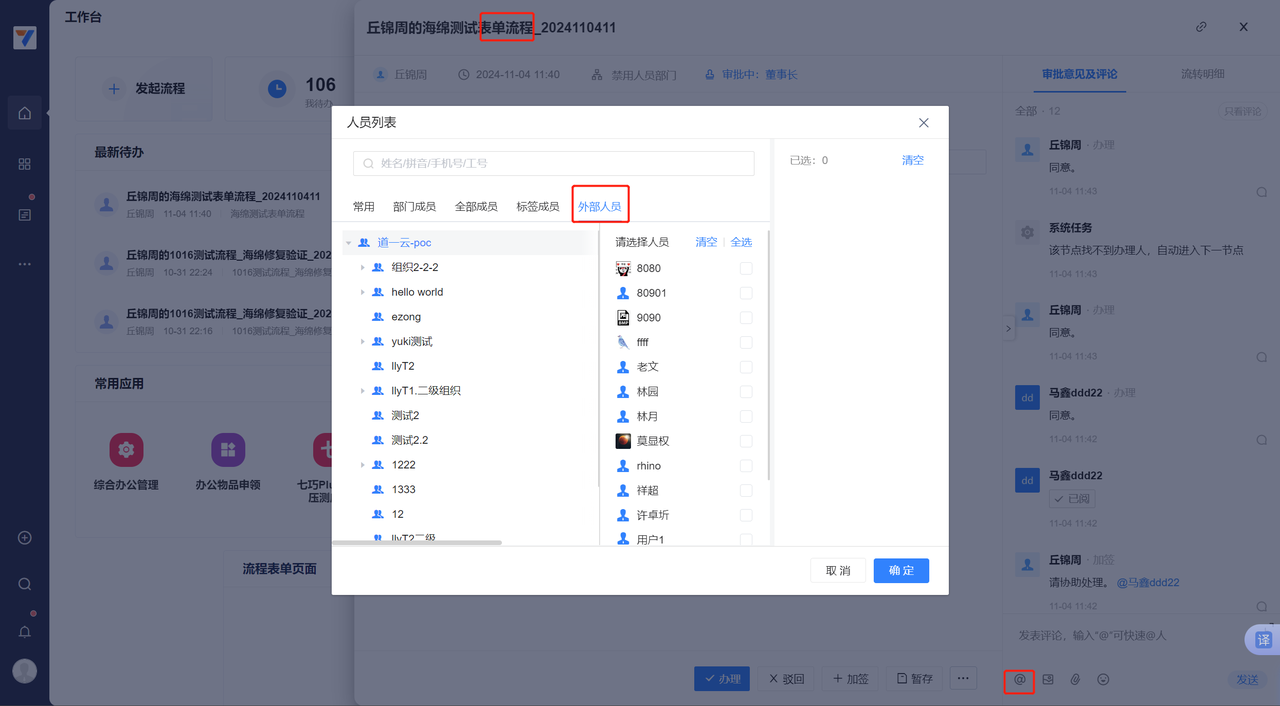Open the app grid icon in sidebar
Image resolution: width=1280 pixels, height=706 pixels.
click(25, 164)
